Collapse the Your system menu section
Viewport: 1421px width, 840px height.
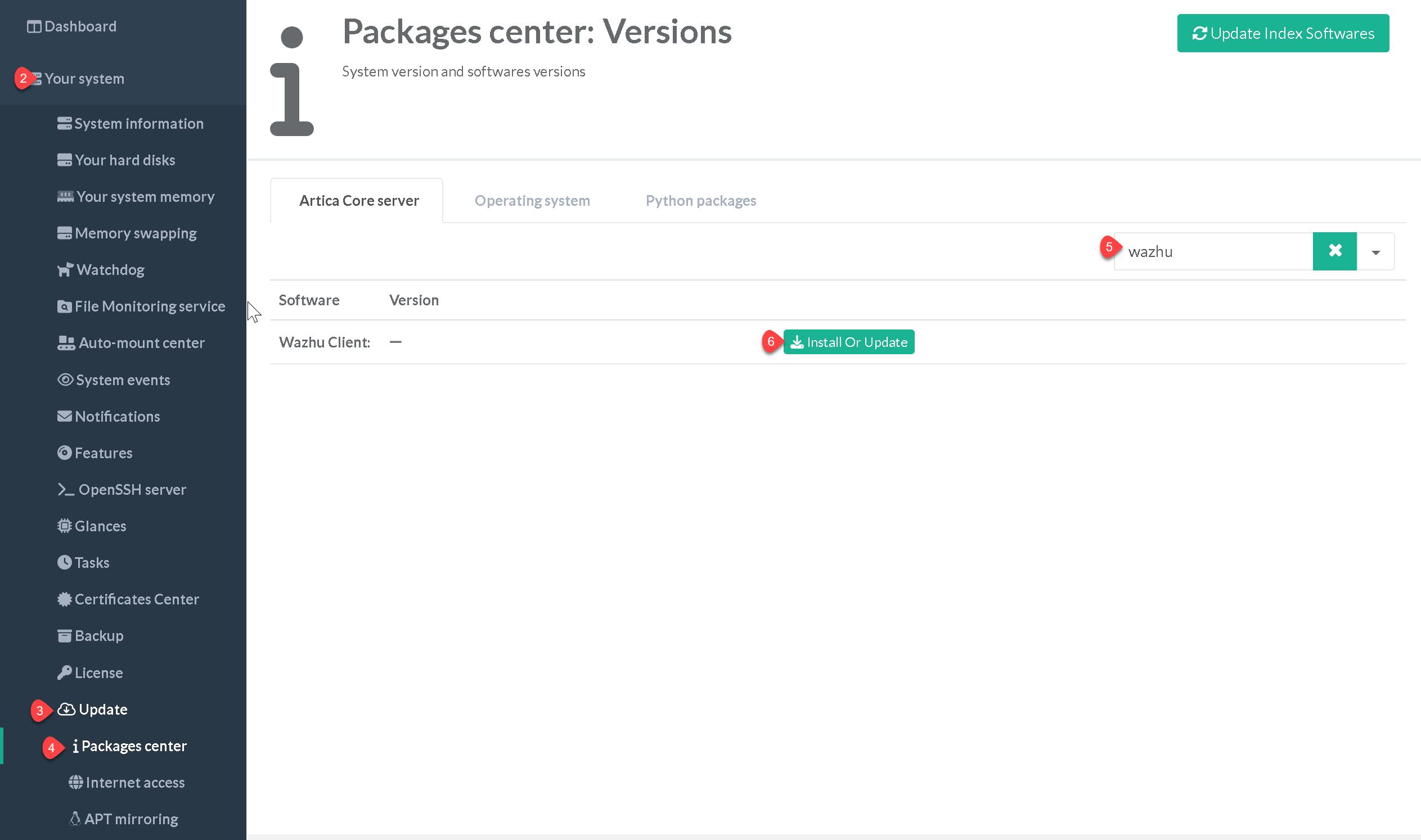tap(84, 79)
